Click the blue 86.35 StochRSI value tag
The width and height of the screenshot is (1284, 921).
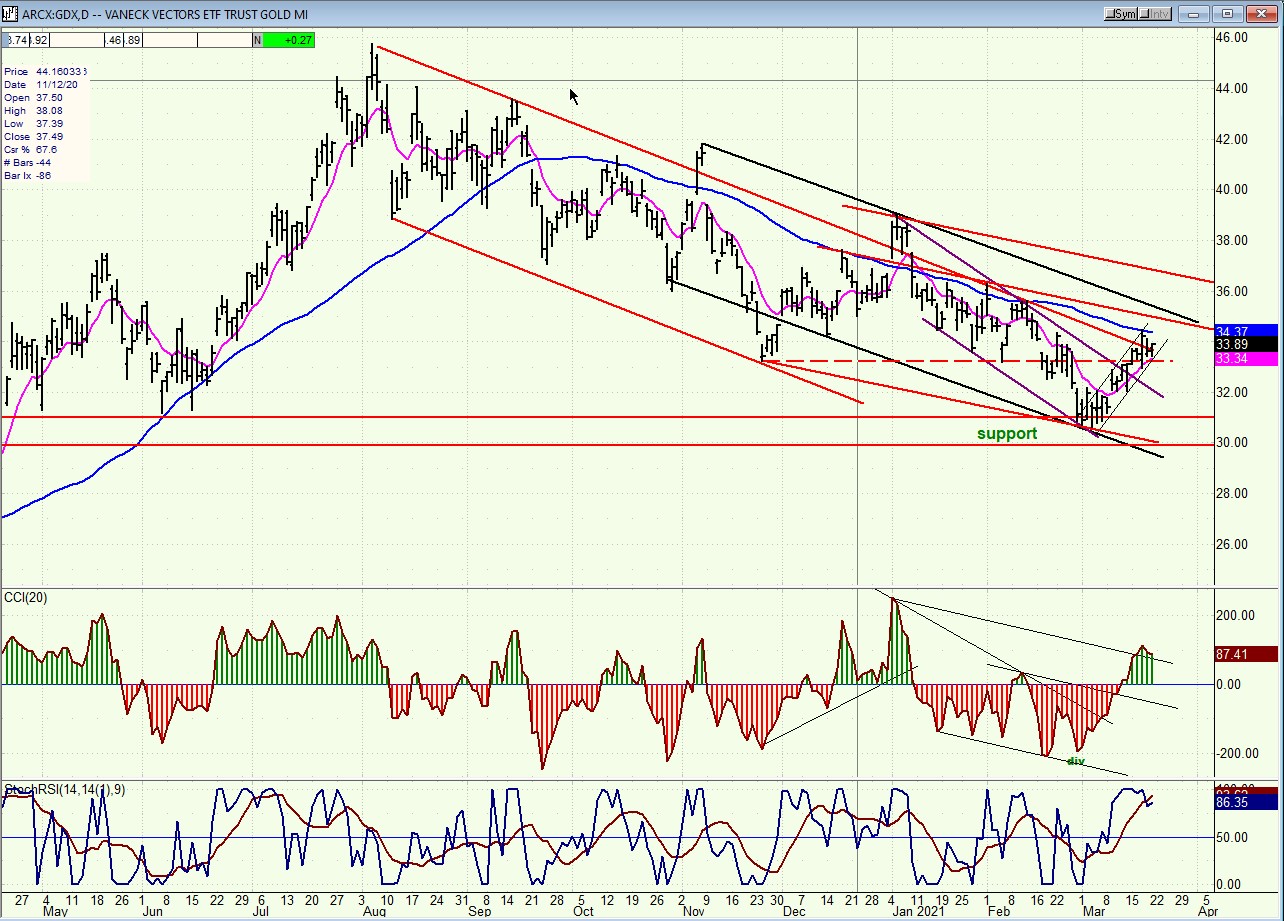pyautogui.click(x=1247, y=802)
